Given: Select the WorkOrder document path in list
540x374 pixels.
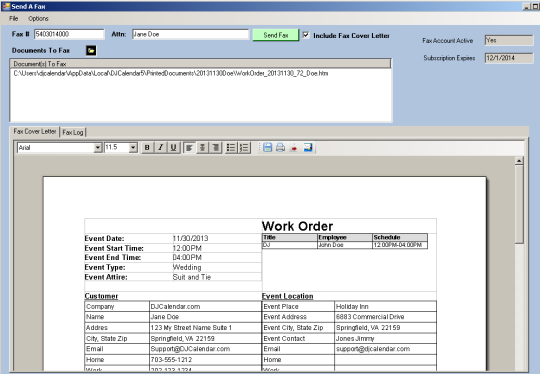Looking at the screenshot, I should pos(171,73).
